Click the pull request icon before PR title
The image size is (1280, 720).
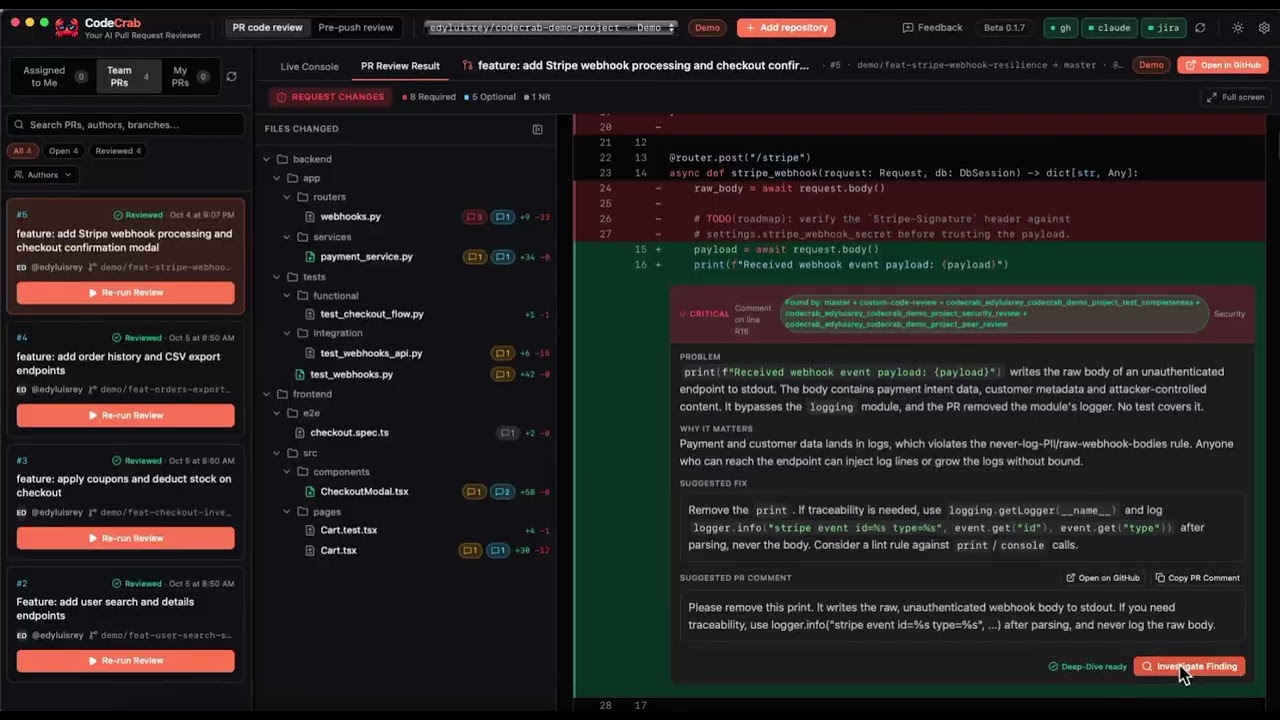[x=468, y=65]
